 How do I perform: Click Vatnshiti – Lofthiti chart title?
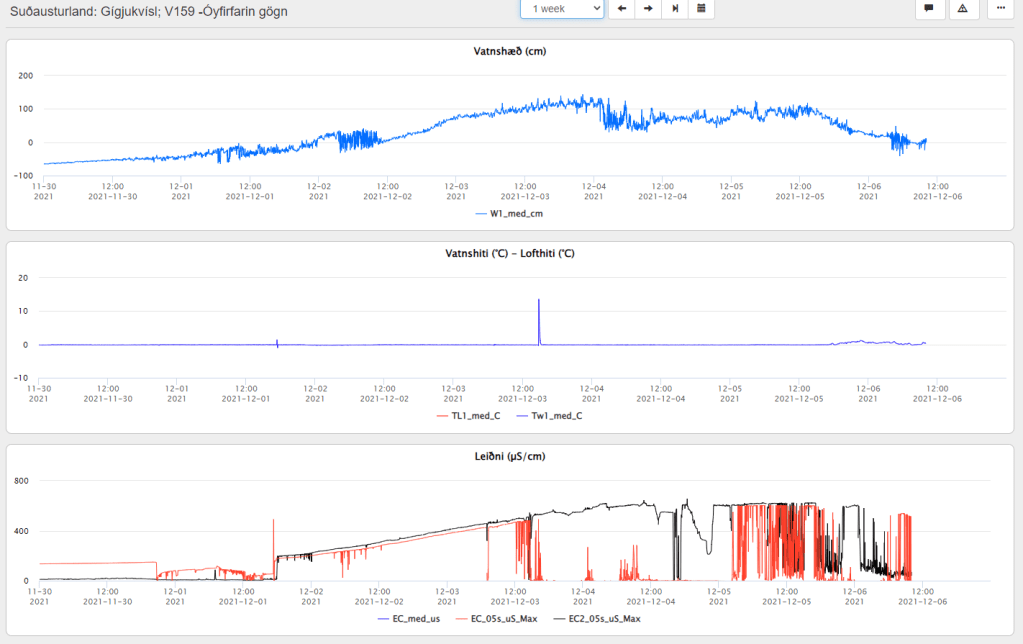(509, 254)
